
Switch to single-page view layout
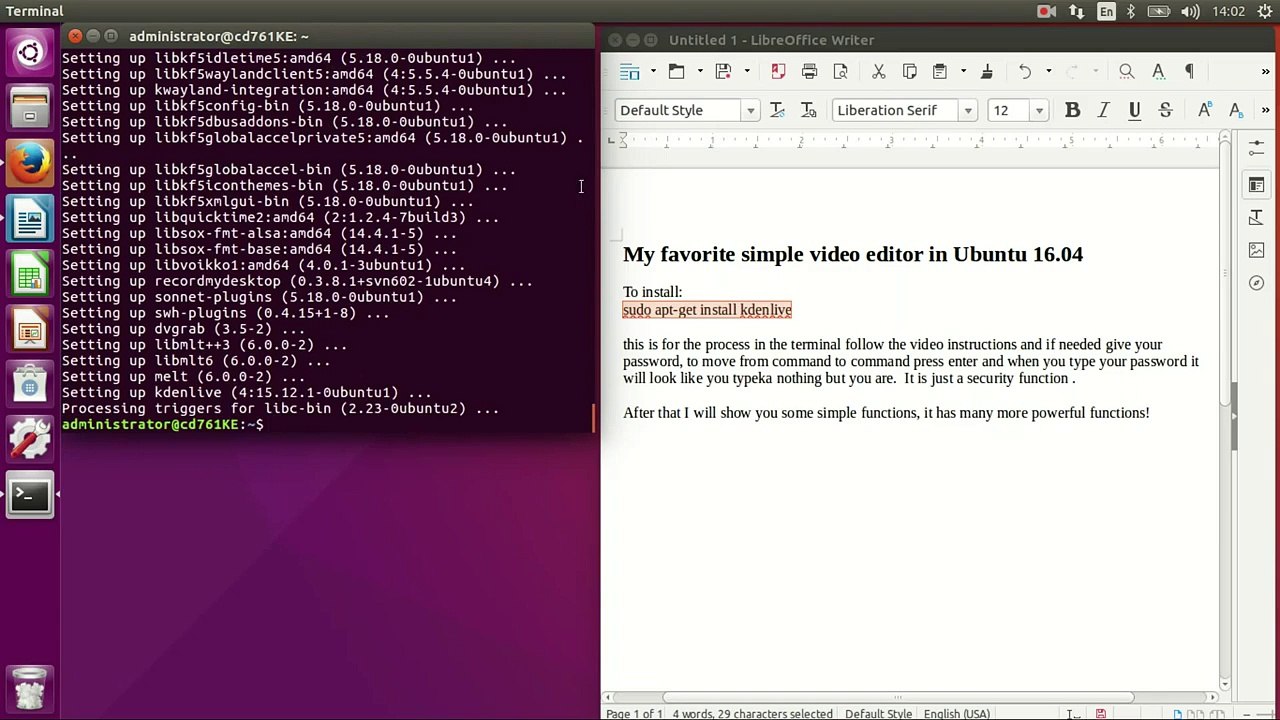tap(1178, 713)
